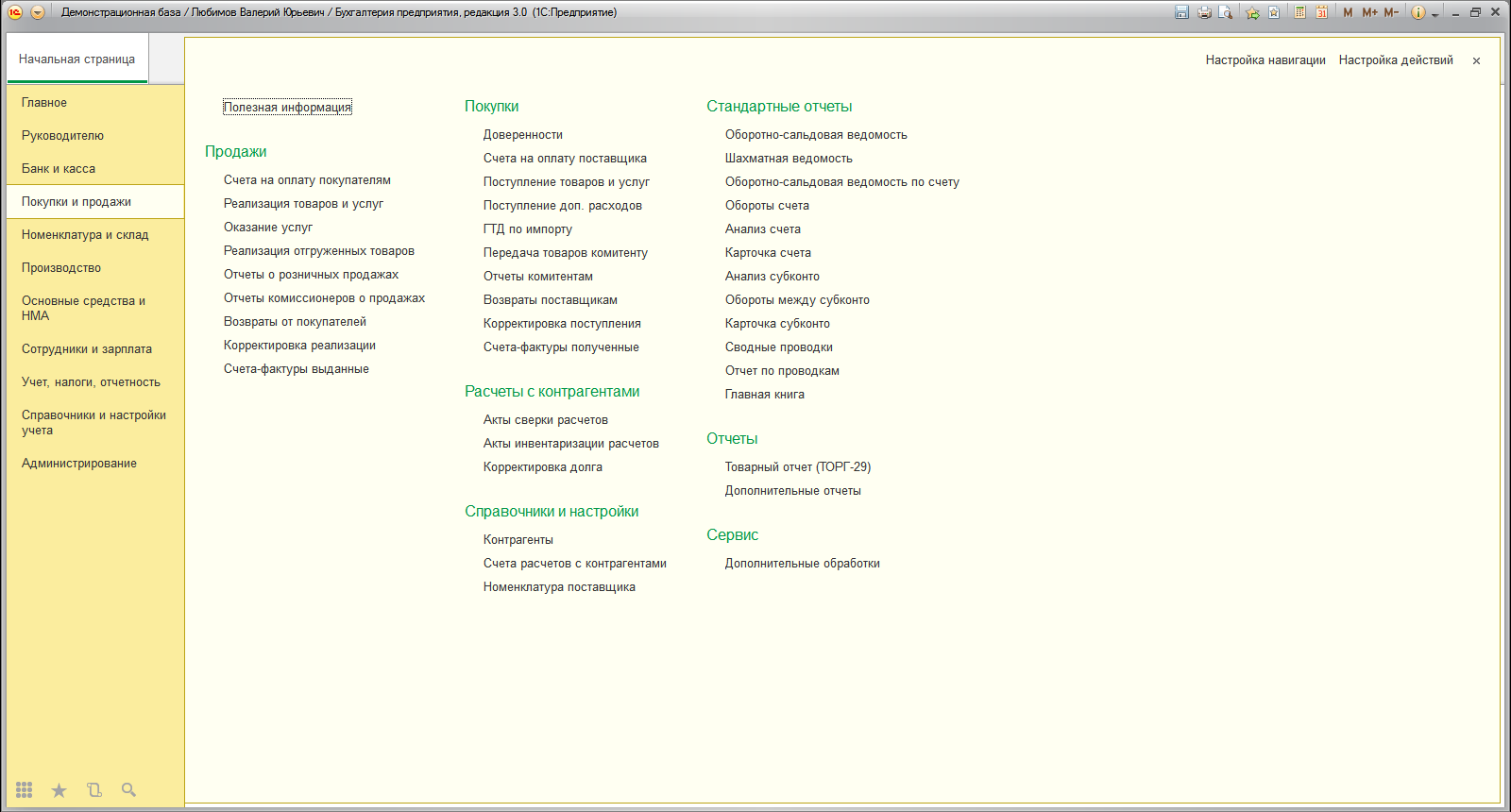This screenshot has height=812, width=1511.
Task: Open Отчеты комиссионеров о продажах
Action: point(324,297)
